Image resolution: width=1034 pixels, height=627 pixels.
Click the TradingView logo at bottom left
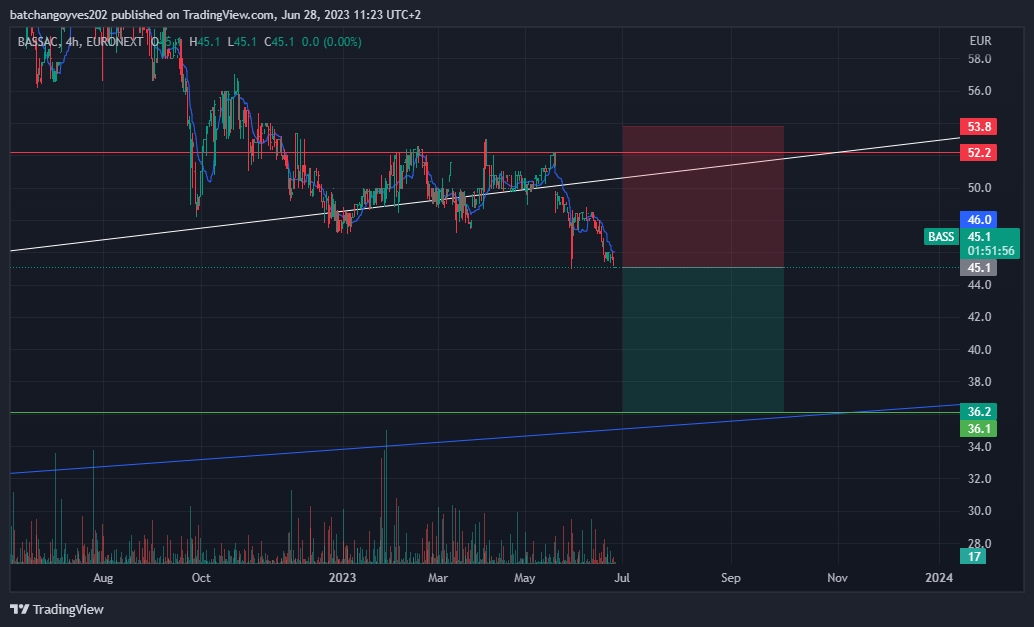pyautogui.click(x=57, y=609)
